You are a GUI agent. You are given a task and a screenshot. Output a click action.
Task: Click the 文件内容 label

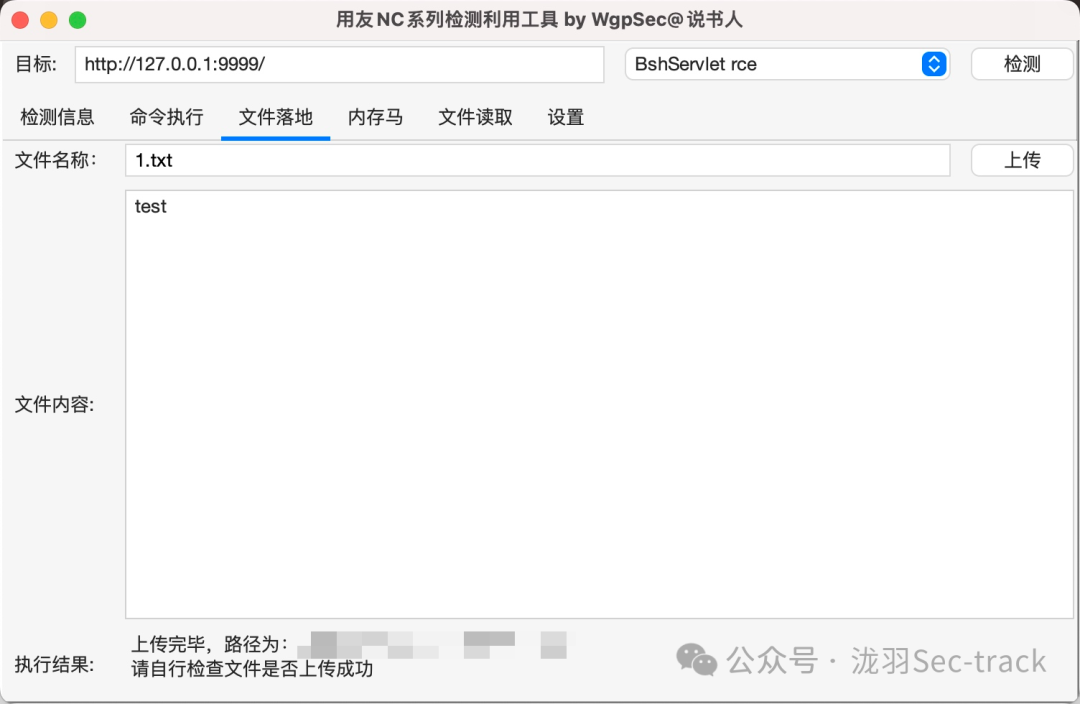[x=54, y=404]
